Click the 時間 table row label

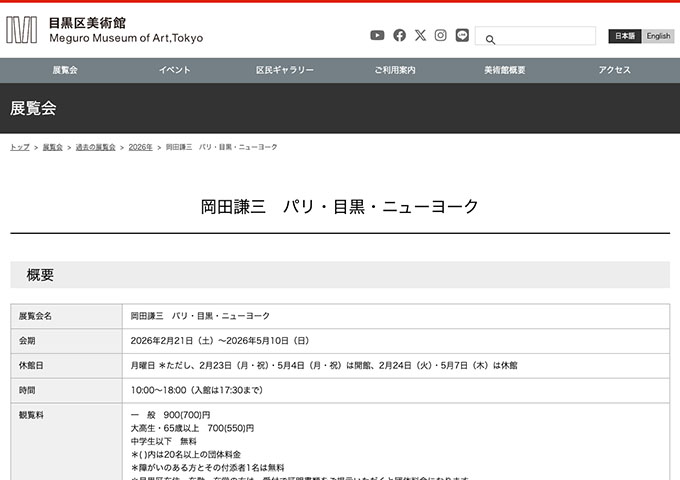click(x=27, y=390)
